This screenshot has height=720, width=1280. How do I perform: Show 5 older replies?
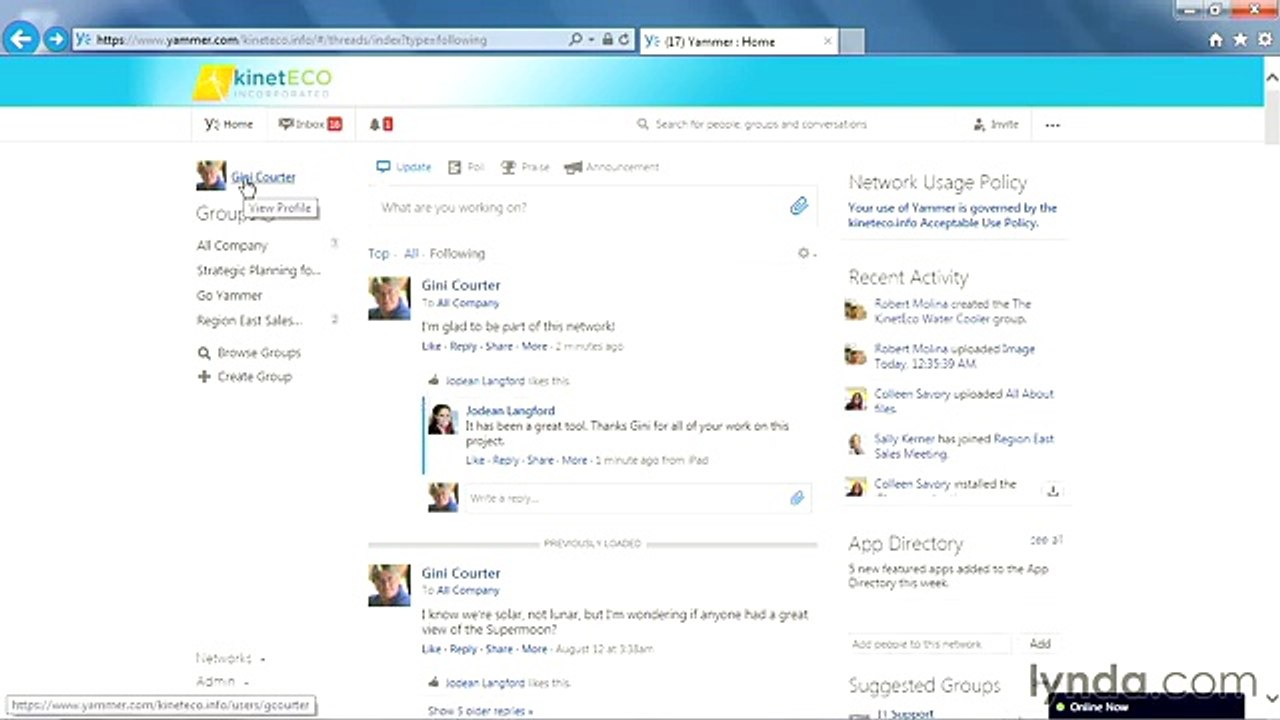[480, 711]
